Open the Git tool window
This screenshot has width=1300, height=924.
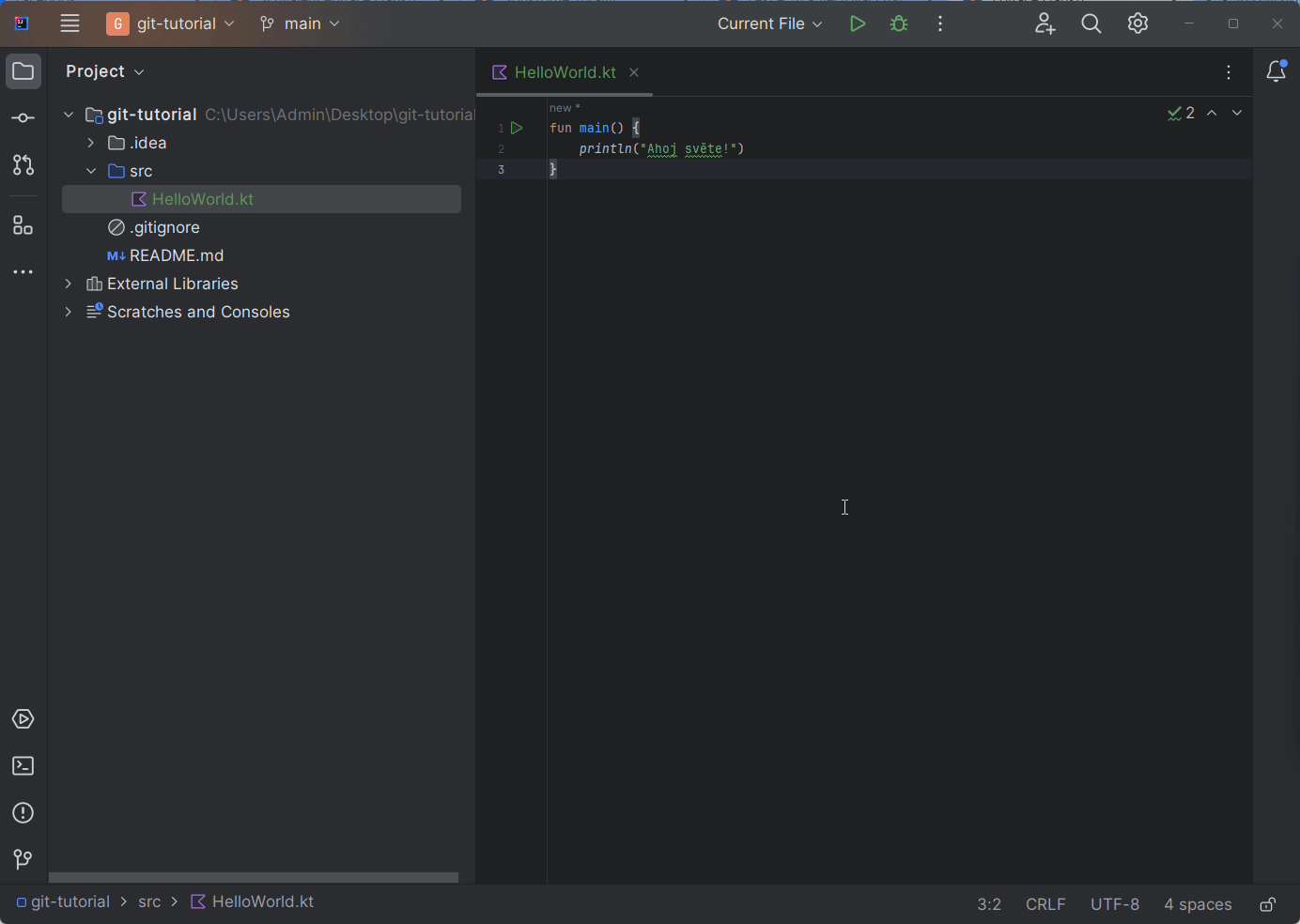coord(23,860)
